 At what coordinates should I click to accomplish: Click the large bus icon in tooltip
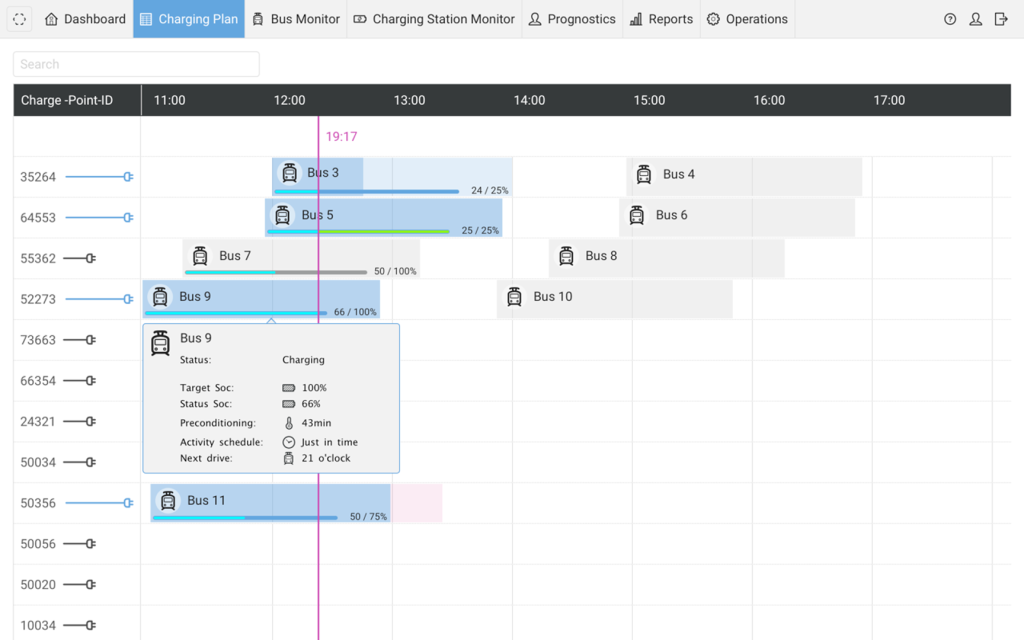click(160, 343)
